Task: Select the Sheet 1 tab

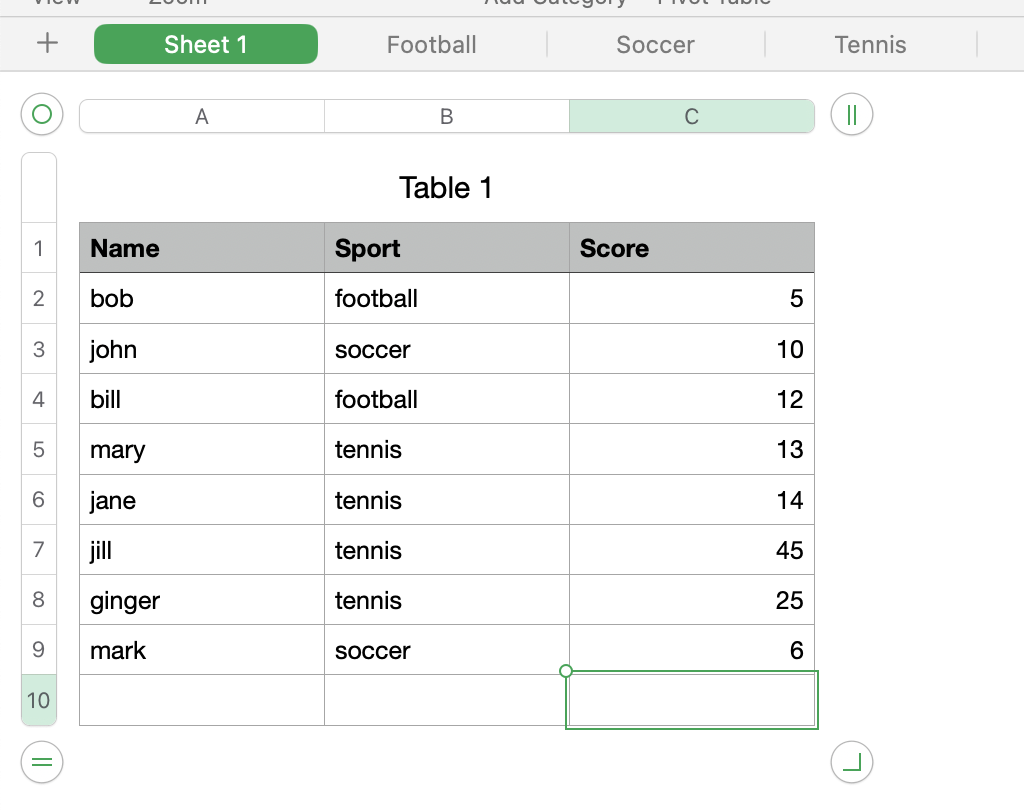Action: [206, 45]
